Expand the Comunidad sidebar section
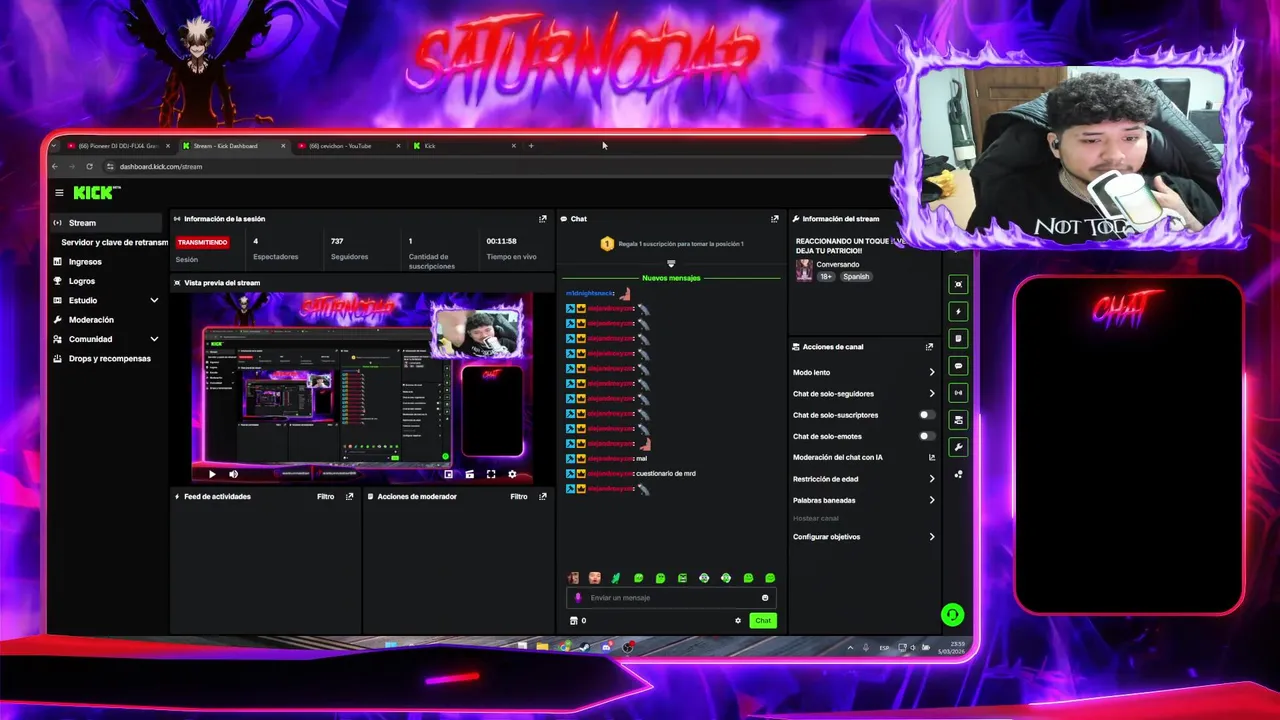This screenshot has height=720, width=1280. pyautogui.click(x=154, y=339)
